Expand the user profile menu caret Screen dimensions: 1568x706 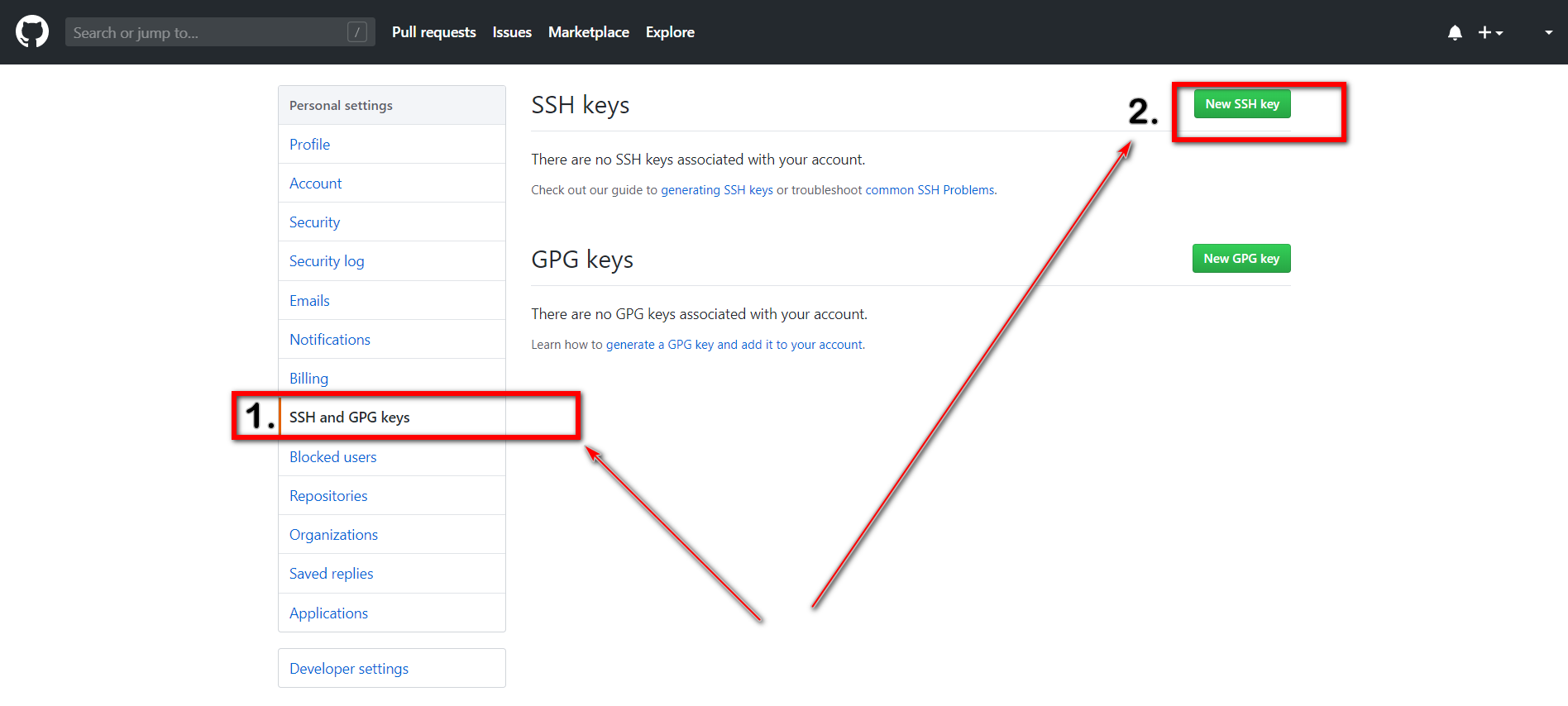1548,32
